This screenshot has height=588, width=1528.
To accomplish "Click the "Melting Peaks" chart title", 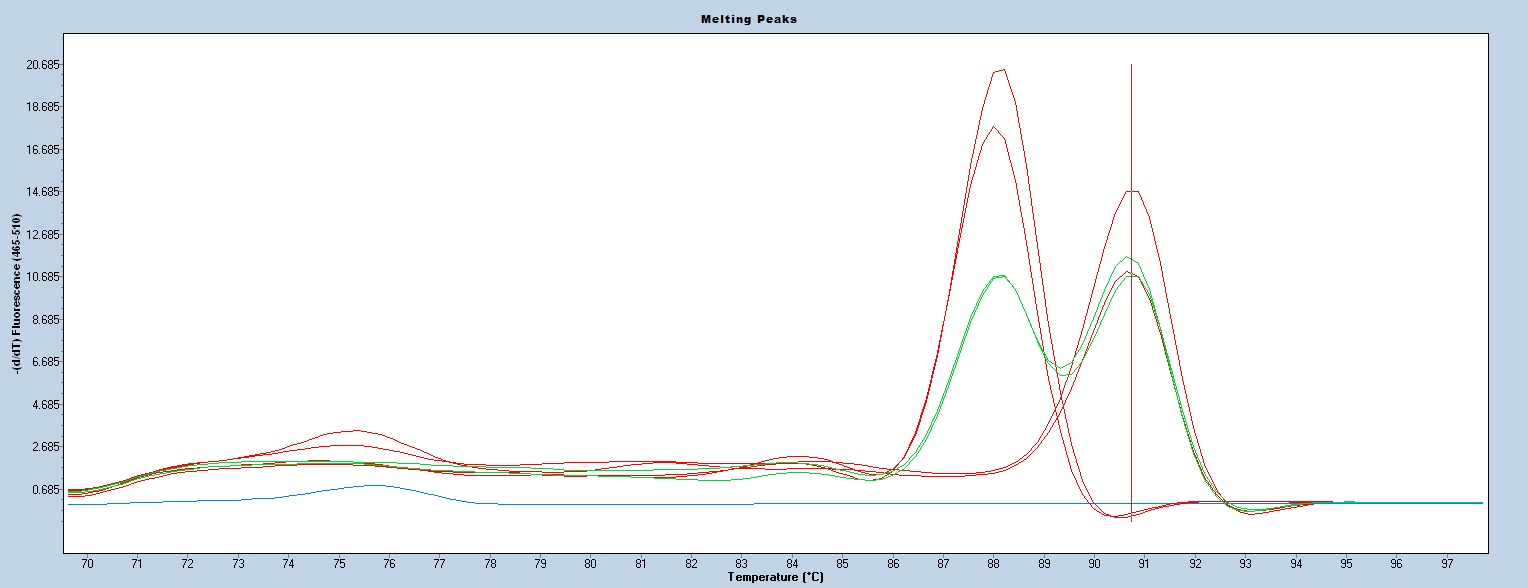I will [x=763, y=19].
